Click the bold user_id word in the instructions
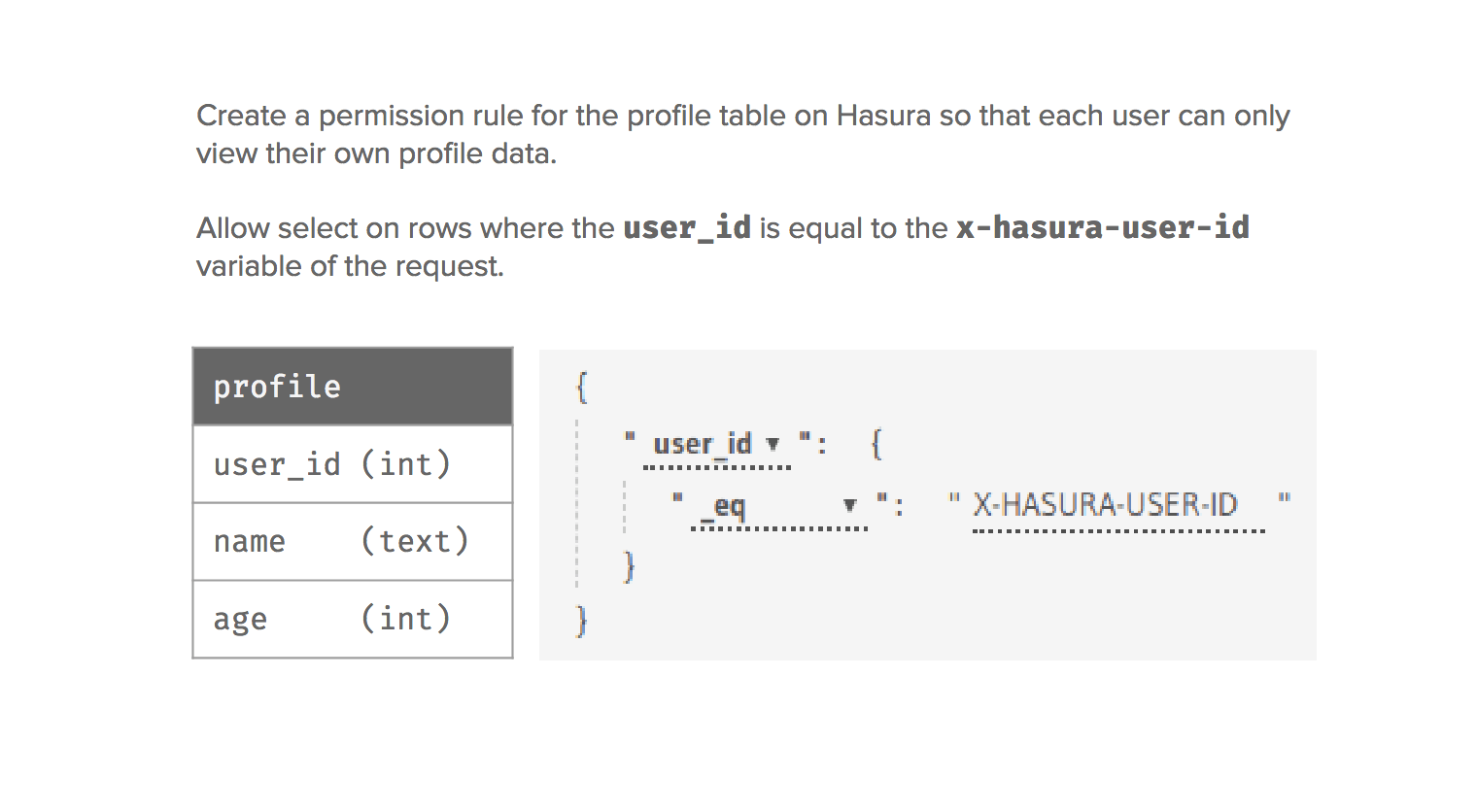Image resolution: width=1477 pixels, height=812 pixels. point(687,227)
